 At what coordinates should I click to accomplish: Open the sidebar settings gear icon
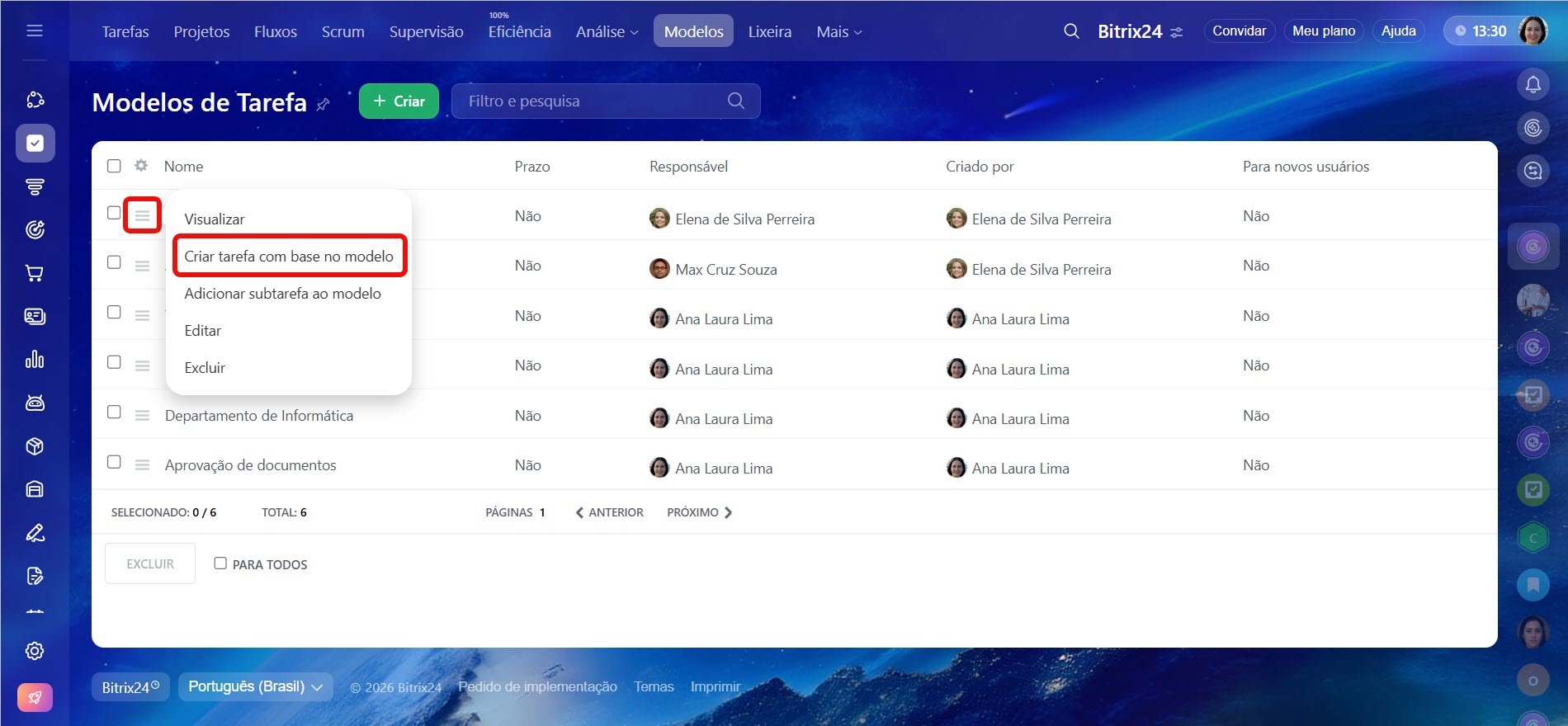pos(35,651)
